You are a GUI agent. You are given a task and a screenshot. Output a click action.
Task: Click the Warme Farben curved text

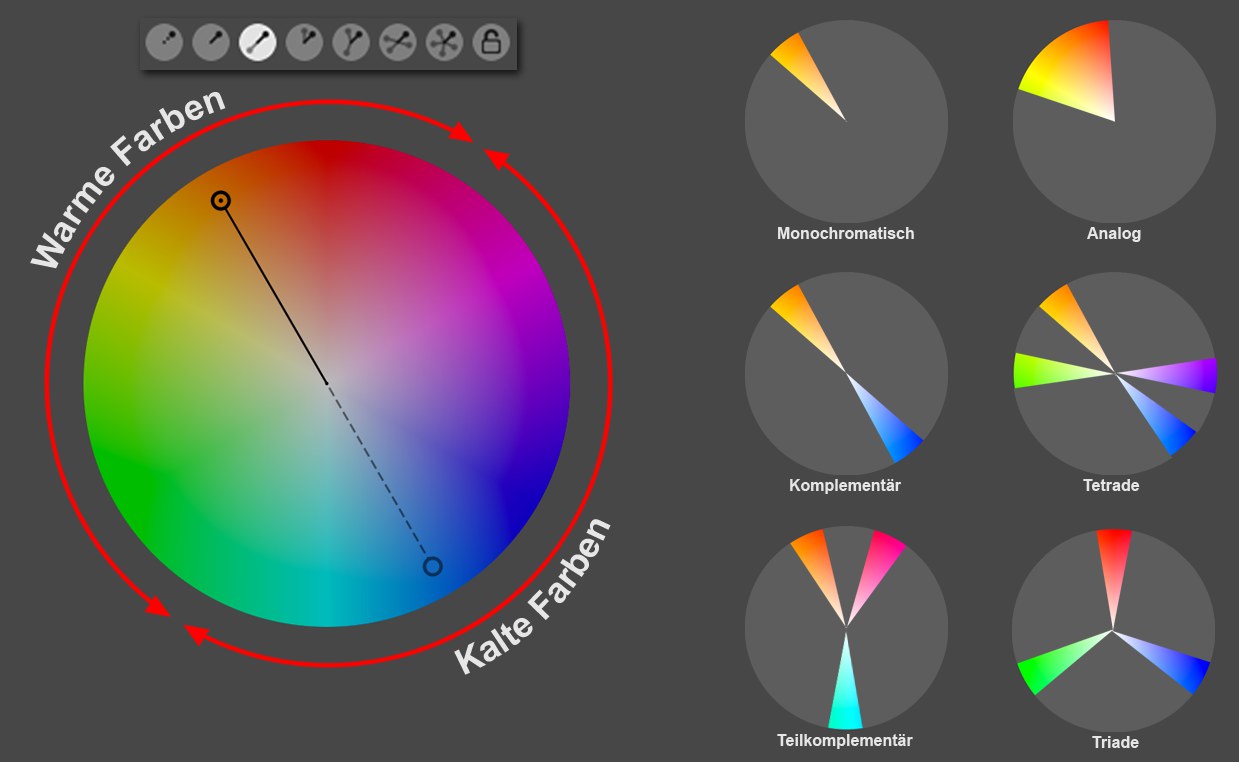[127, 180]
